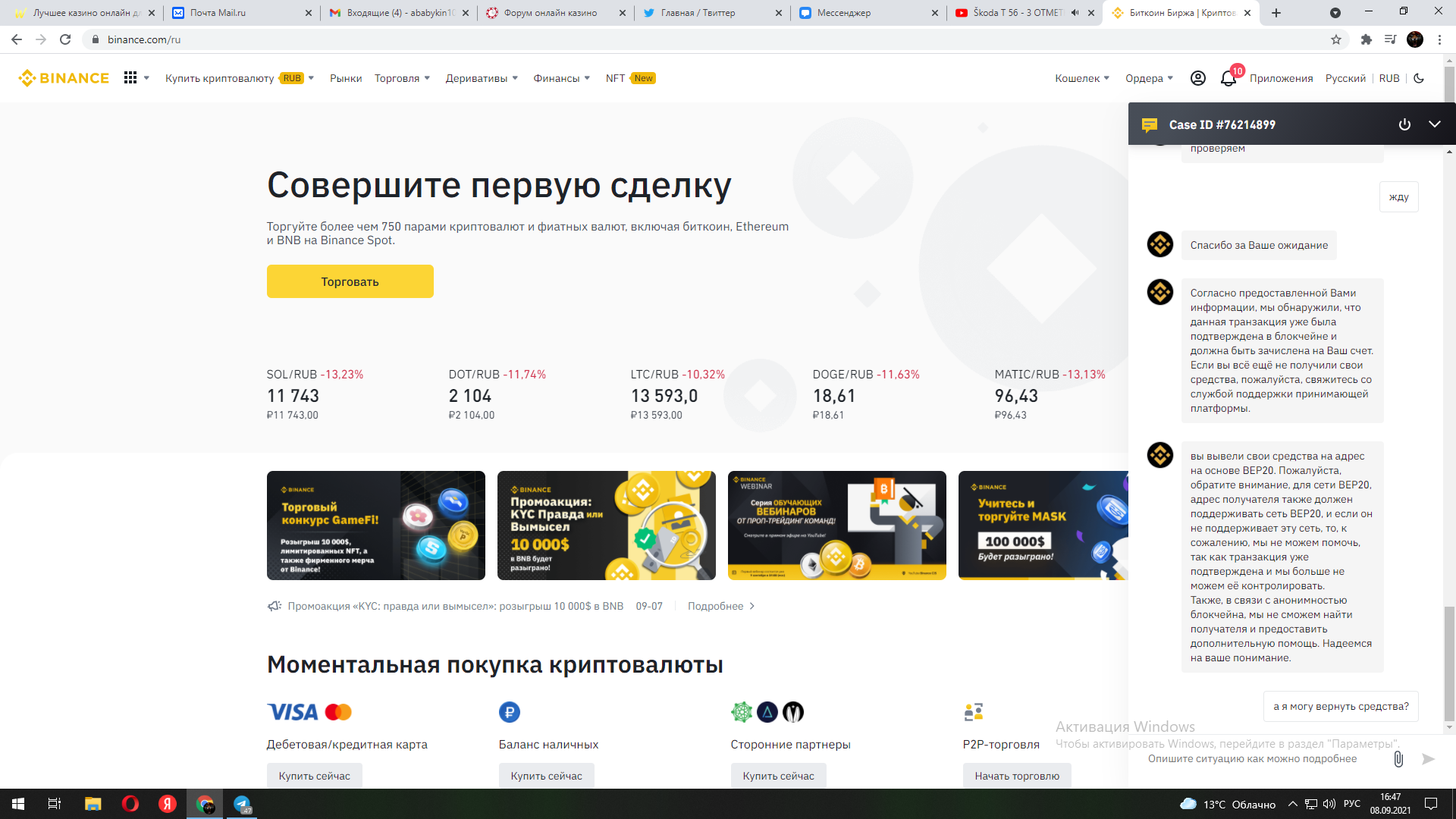Open the Подробнее link
The height and width of the screenshot is (819, 1456).
721,606
